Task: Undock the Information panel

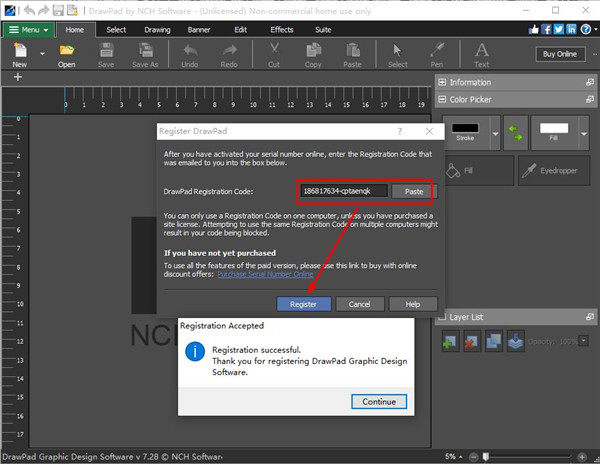Action: [590, 82]
